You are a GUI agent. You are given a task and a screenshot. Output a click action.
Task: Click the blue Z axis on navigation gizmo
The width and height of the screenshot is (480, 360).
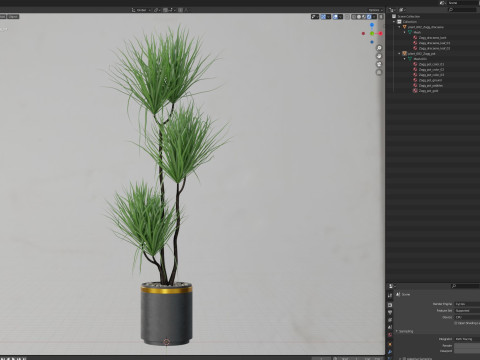click(372, 25)
